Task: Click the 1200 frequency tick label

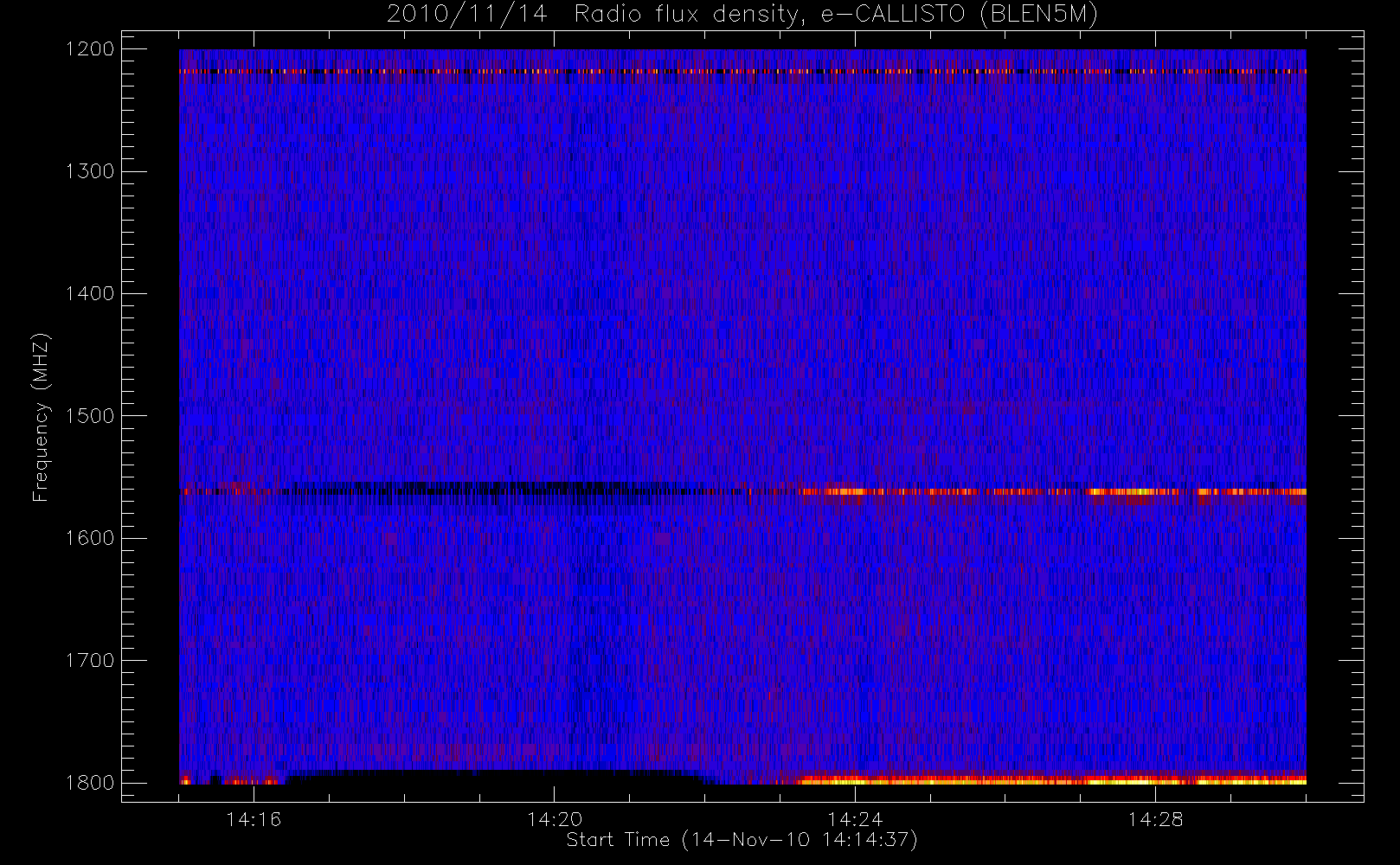Action: click(90, 48)
